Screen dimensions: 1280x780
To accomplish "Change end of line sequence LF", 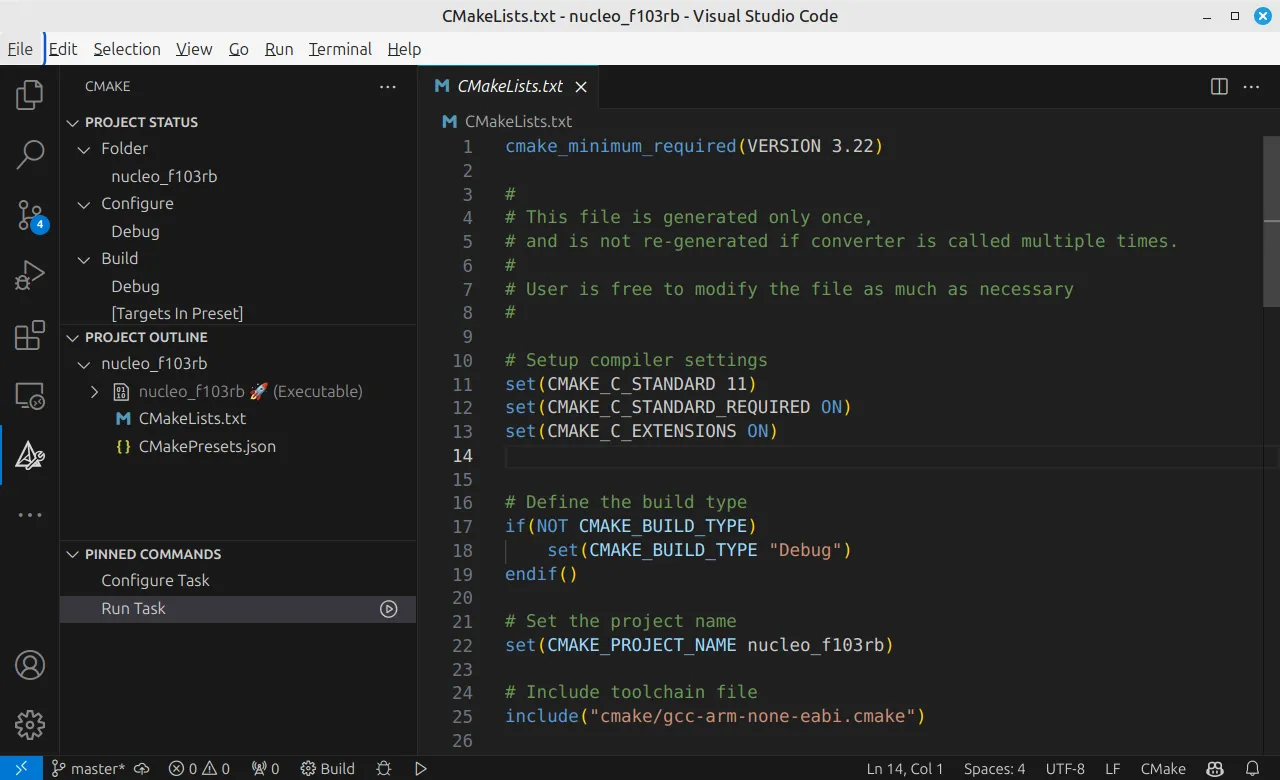I will [1113, 768].
